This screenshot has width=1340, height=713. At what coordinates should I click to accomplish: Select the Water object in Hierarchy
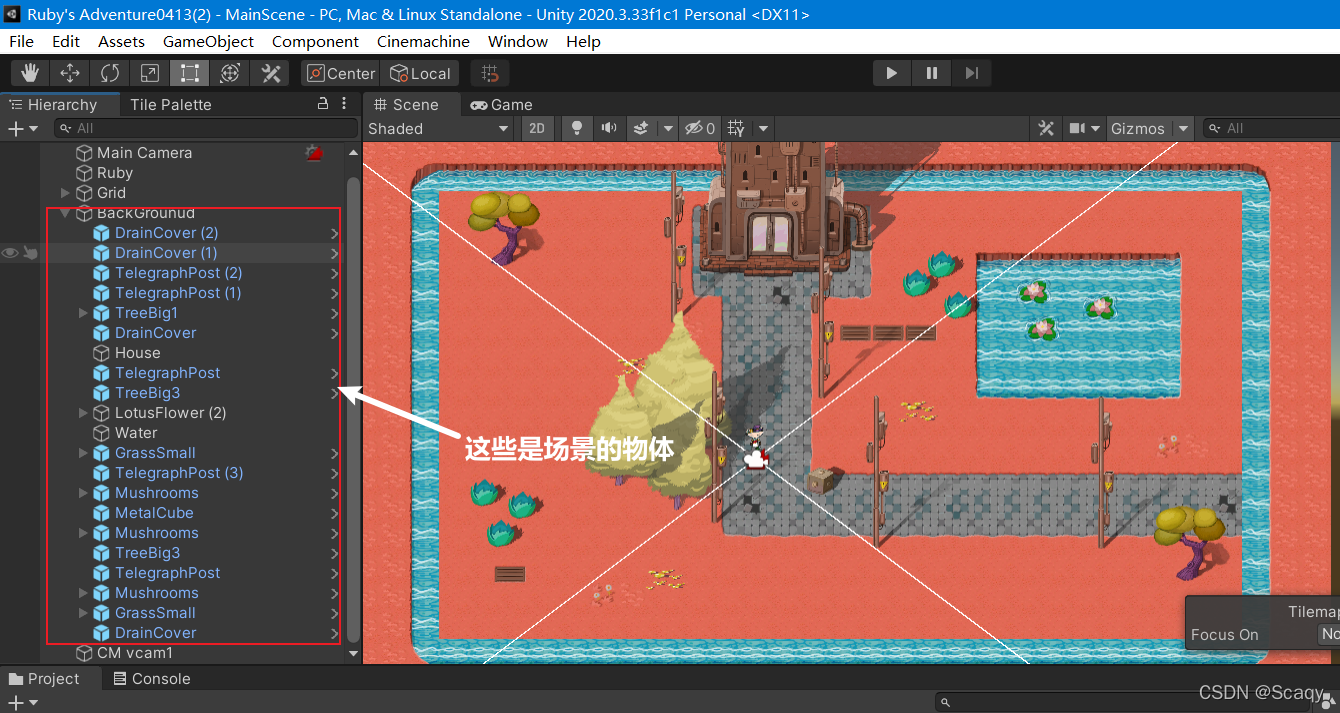136,433
